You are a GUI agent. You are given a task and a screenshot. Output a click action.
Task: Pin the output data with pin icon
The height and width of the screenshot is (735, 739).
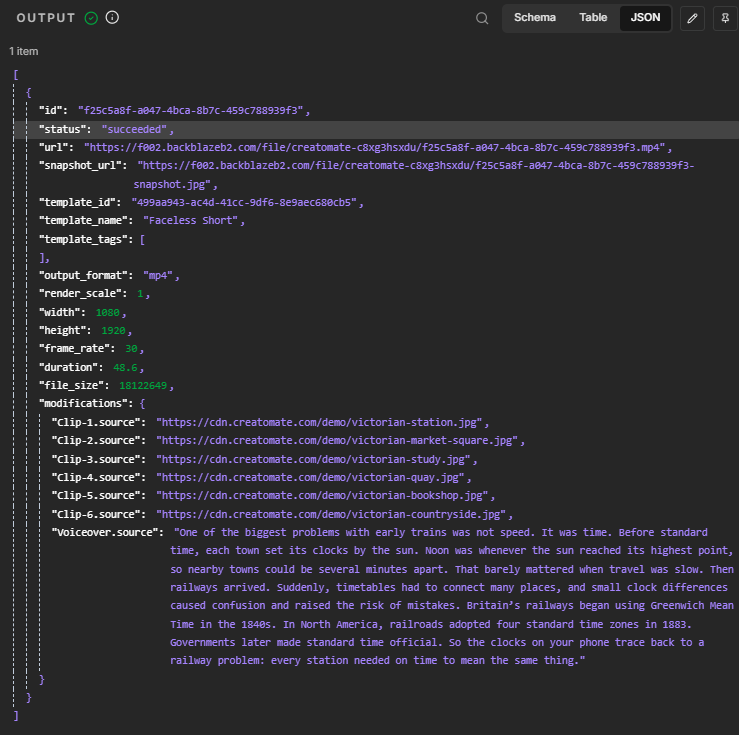coord(725,18)
